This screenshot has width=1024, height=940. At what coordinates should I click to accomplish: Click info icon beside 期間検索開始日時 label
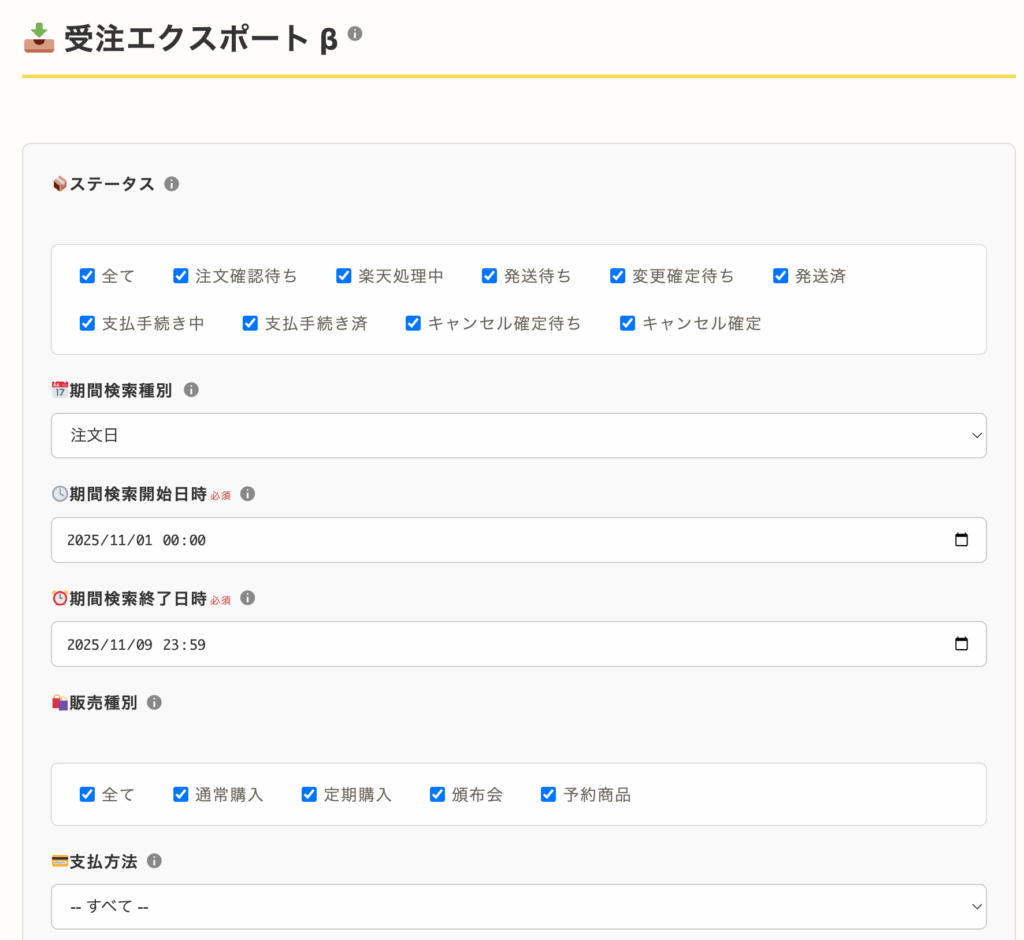pos(248,494)
